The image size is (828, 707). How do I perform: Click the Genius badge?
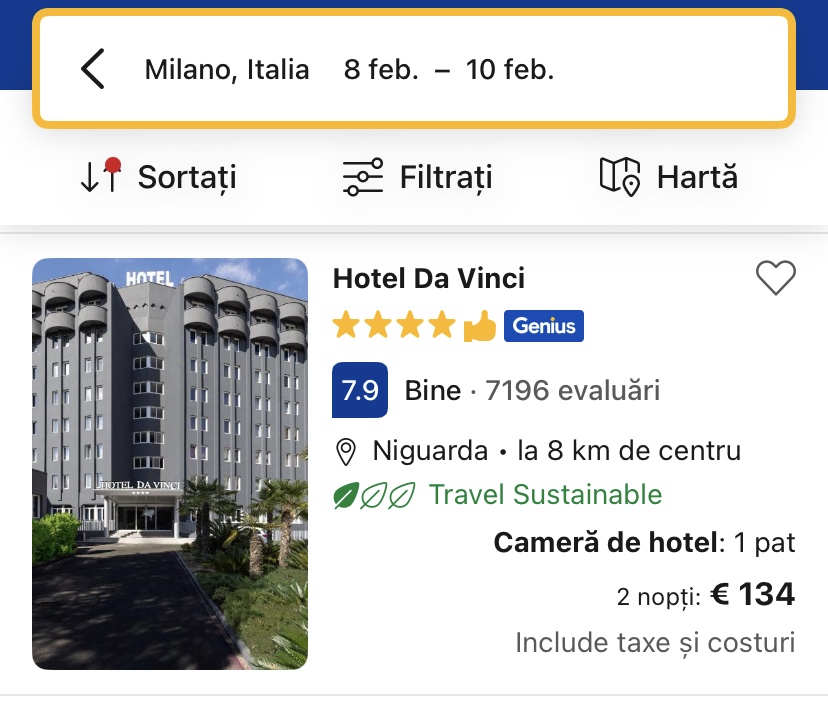543,326
